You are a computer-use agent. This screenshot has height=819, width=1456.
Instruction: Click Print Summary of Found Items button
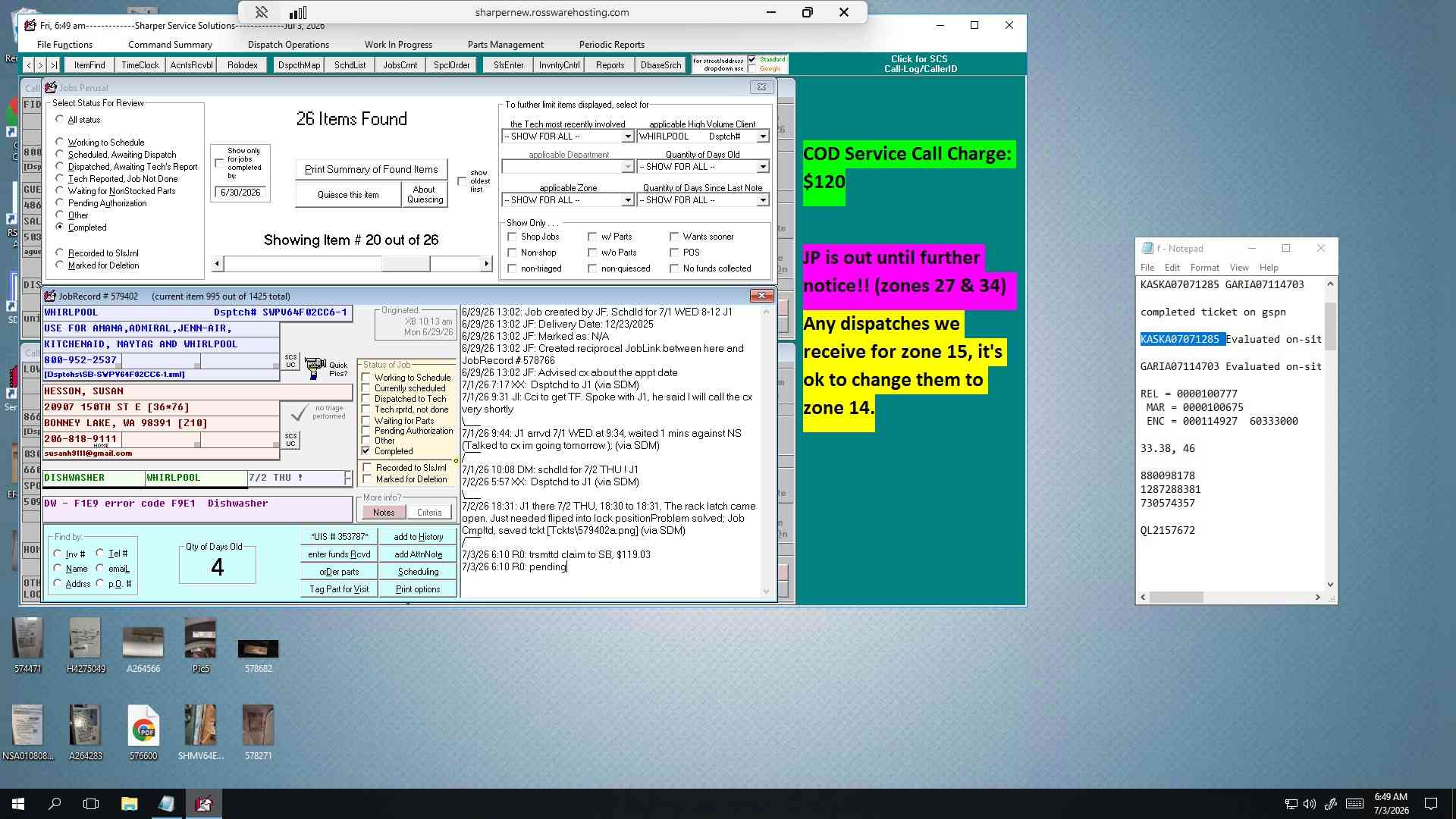371,169
